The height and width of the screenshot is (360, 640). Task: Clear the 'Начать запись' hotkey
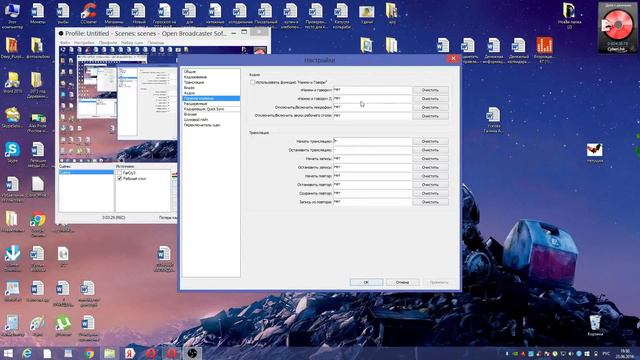430,158
